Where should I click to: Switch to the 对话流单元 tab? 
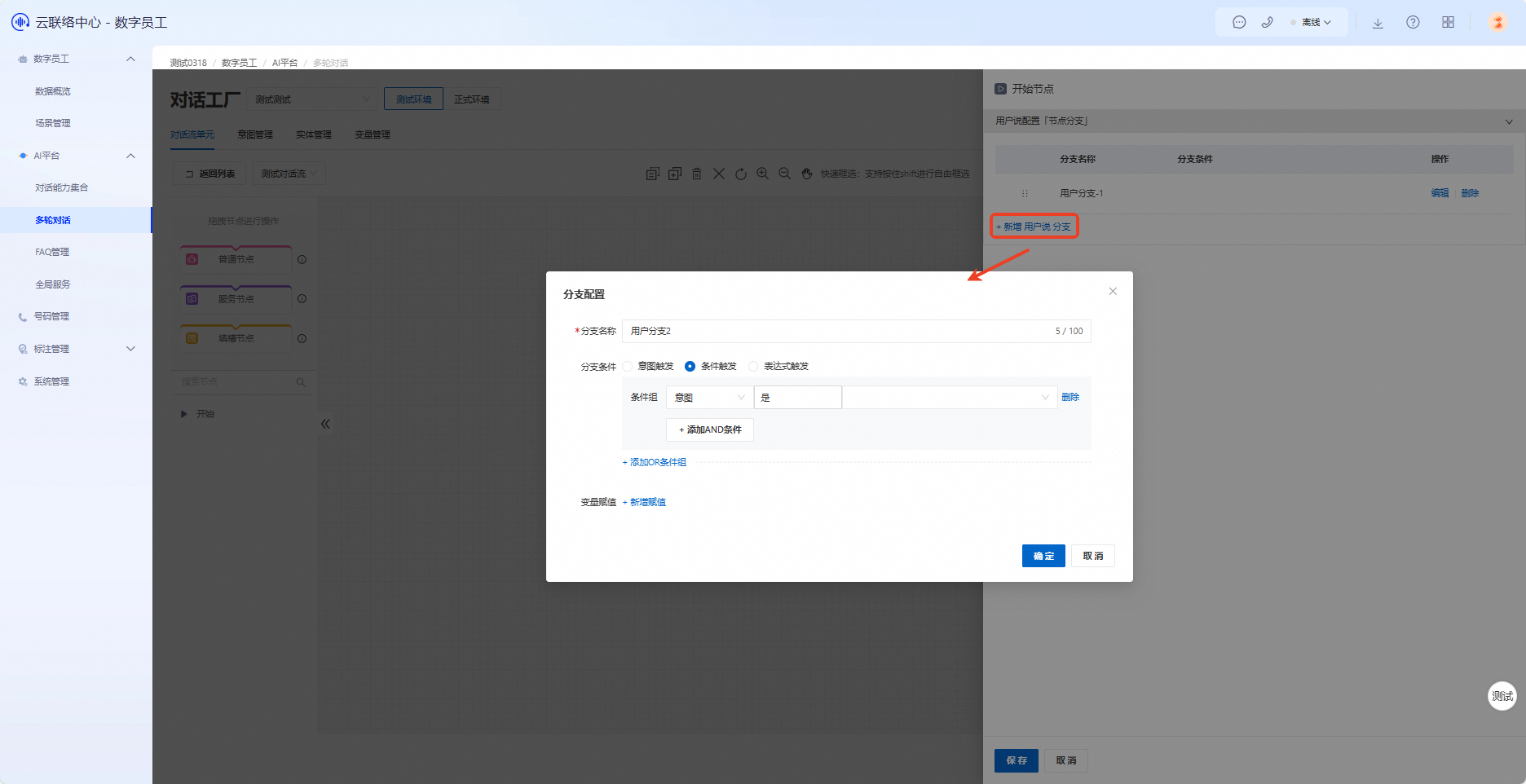[x=192, y=134]
